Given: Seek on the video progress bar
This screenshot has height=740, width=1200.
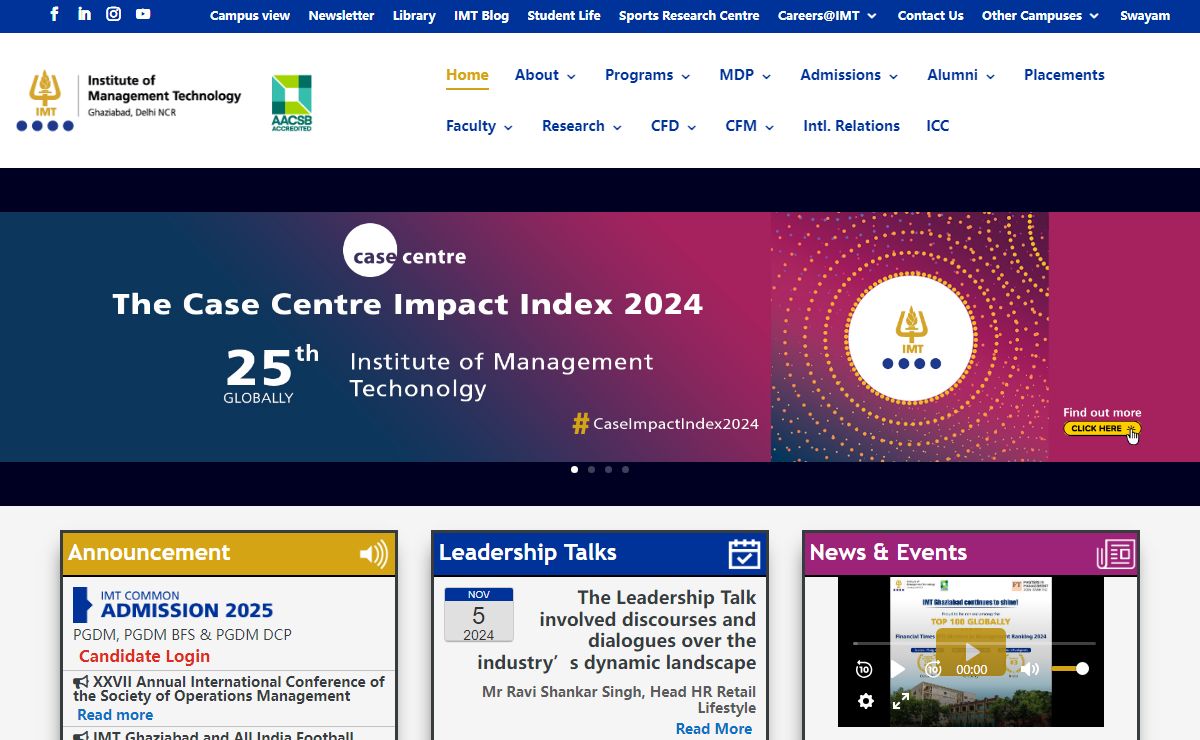Looking at the screenshot, I should [x=974, y=643].
